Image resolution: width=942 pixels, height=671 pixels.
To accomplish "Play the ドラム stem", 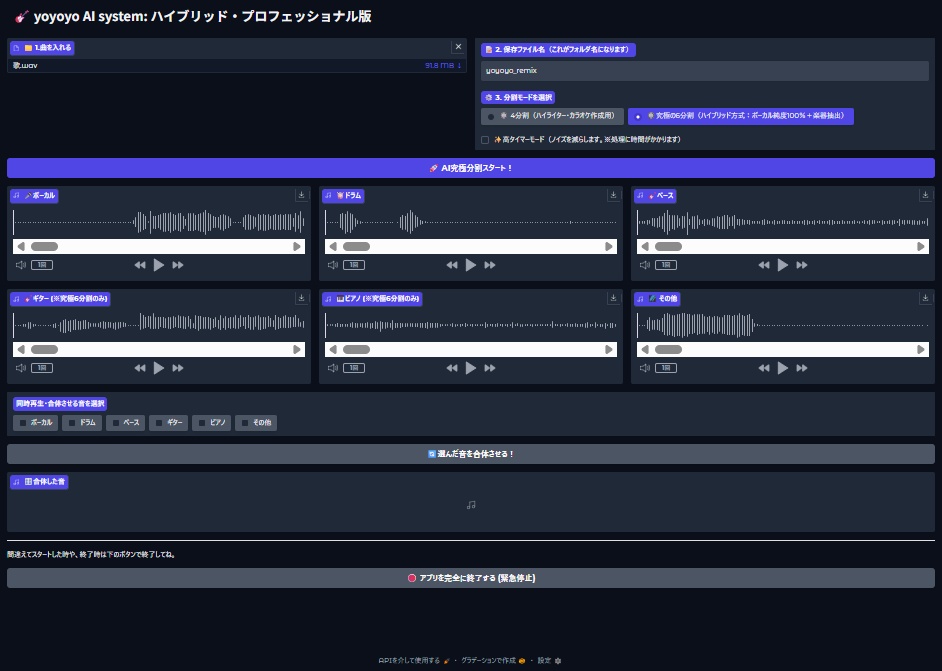I will 470,264.
